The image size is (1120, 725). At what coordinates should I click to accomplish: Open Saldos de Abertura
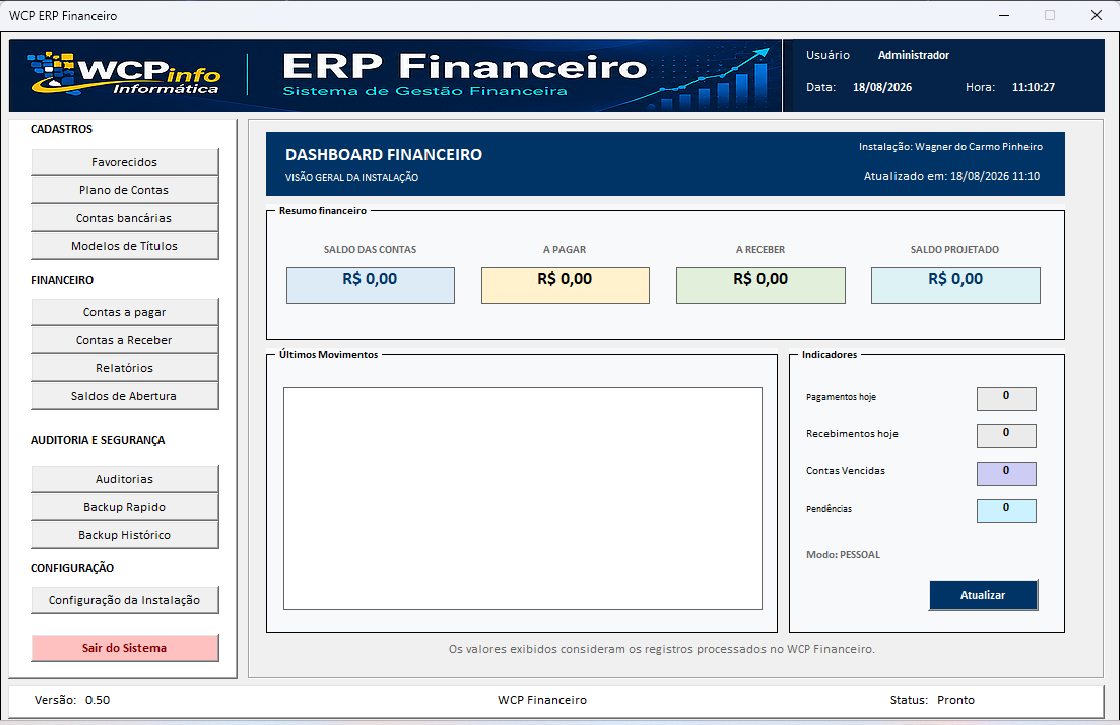[x=124, y=395]
